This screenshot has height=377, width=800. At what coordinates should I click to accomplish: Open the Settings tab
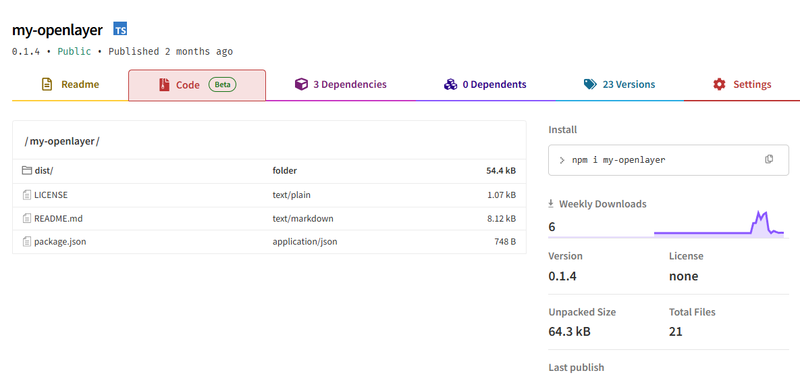point(742,85)
